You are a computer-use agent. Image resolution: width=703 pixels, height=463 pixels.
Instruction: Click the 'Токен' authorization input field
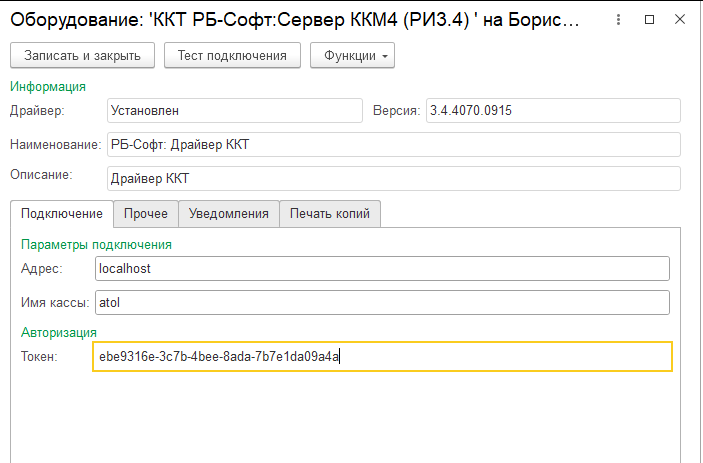382,356
